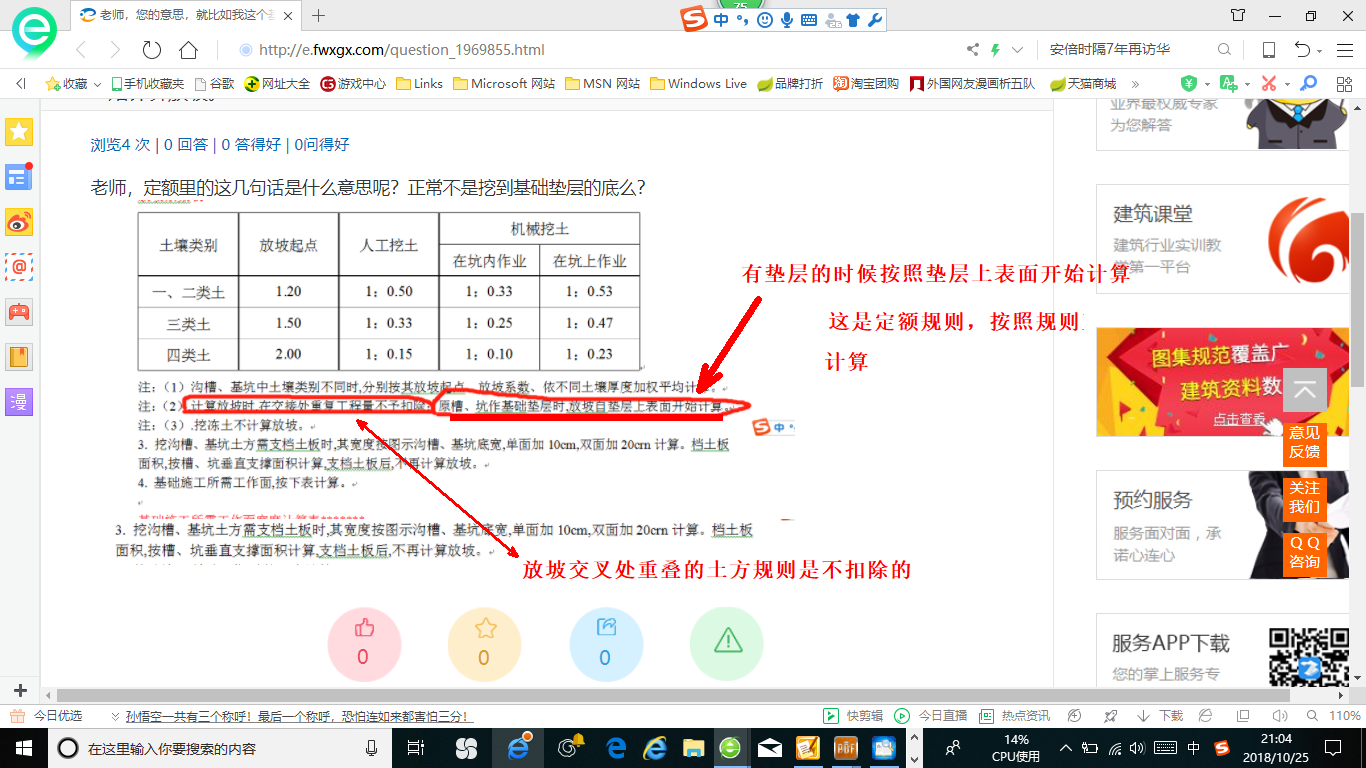Image resolution: width=1366 pixels, height=768 pixels.
Task: Open the 预约服务 side banner
Action: tap(1223, 524)
